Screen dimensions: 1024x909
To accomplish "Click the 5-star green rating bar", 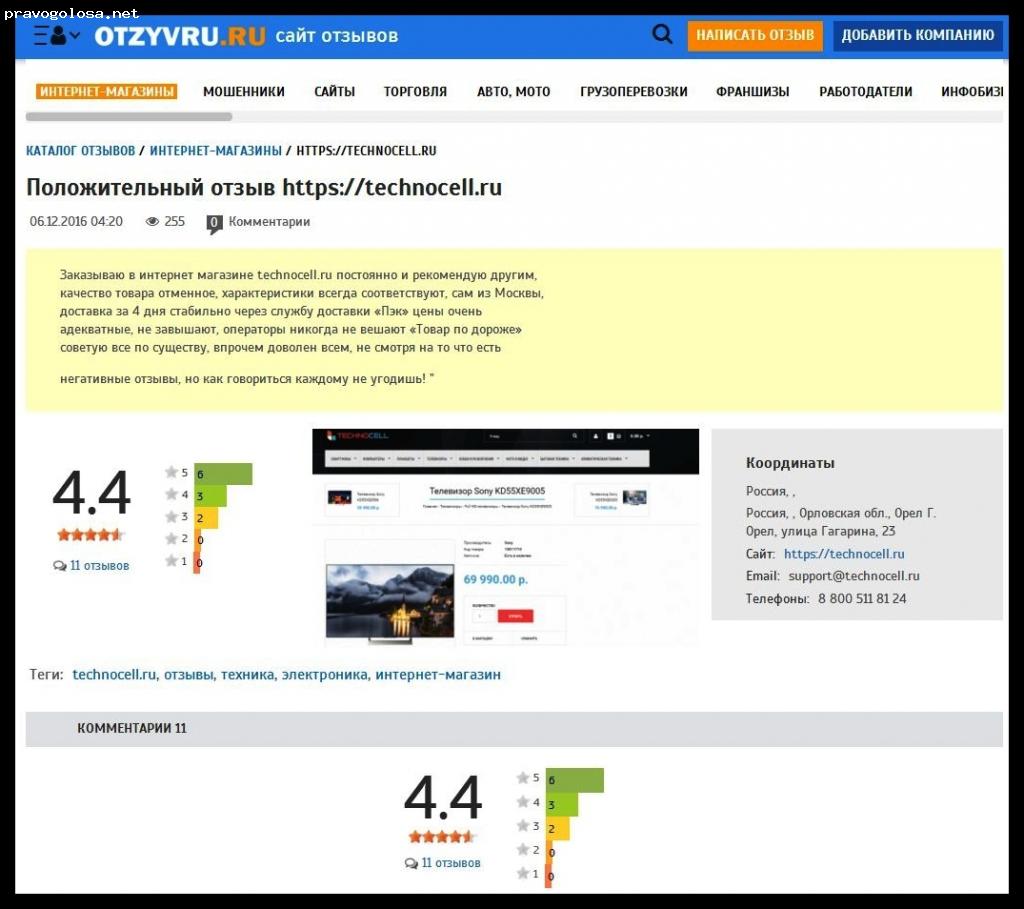I will (x=224, y=473).
